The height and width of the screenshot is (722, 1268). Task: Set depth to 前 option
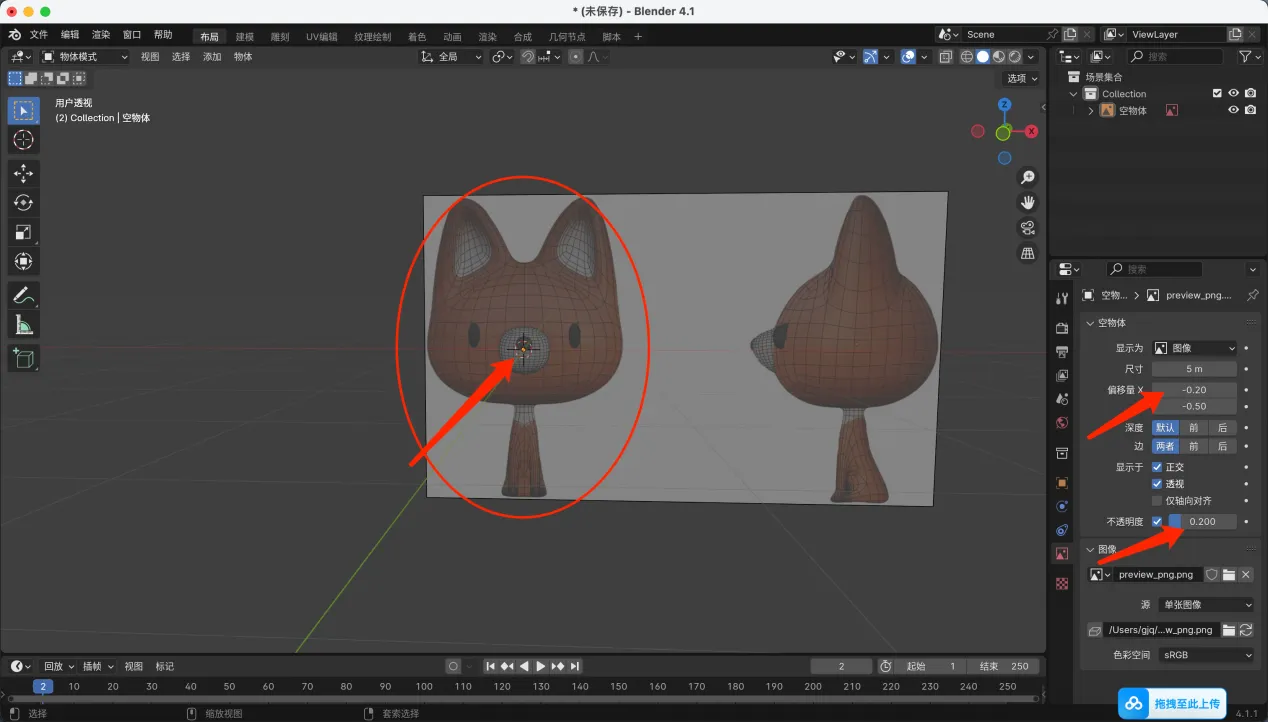click(x=1193, y=427)
